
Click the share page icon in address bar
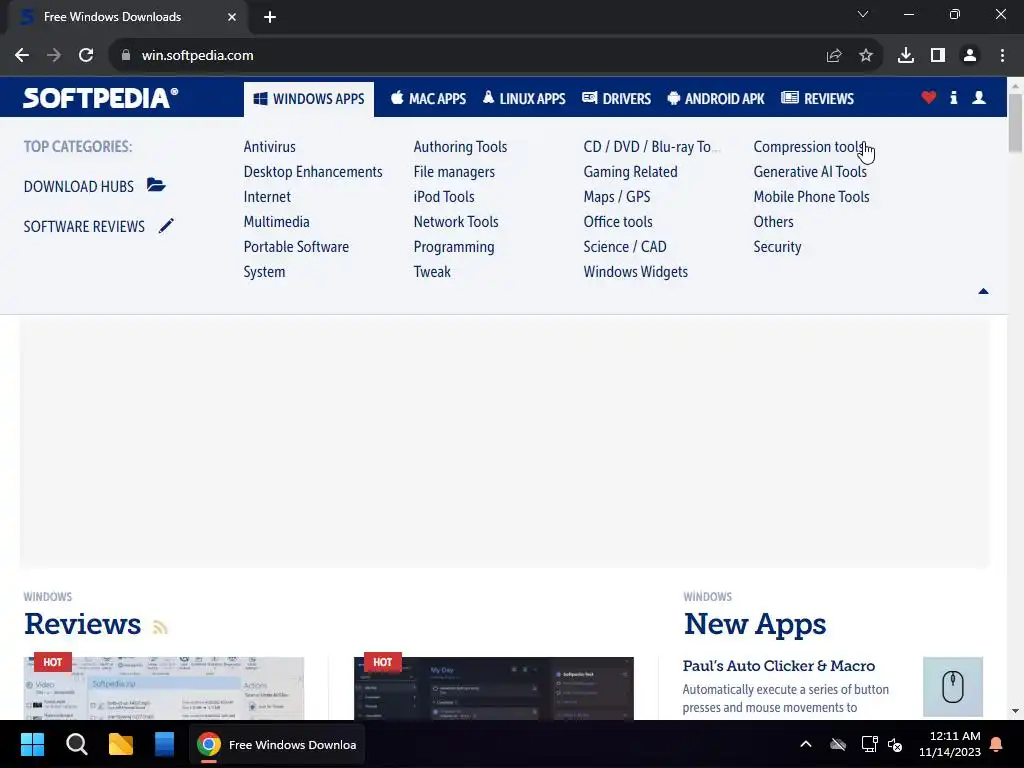(x=834, y=56)
